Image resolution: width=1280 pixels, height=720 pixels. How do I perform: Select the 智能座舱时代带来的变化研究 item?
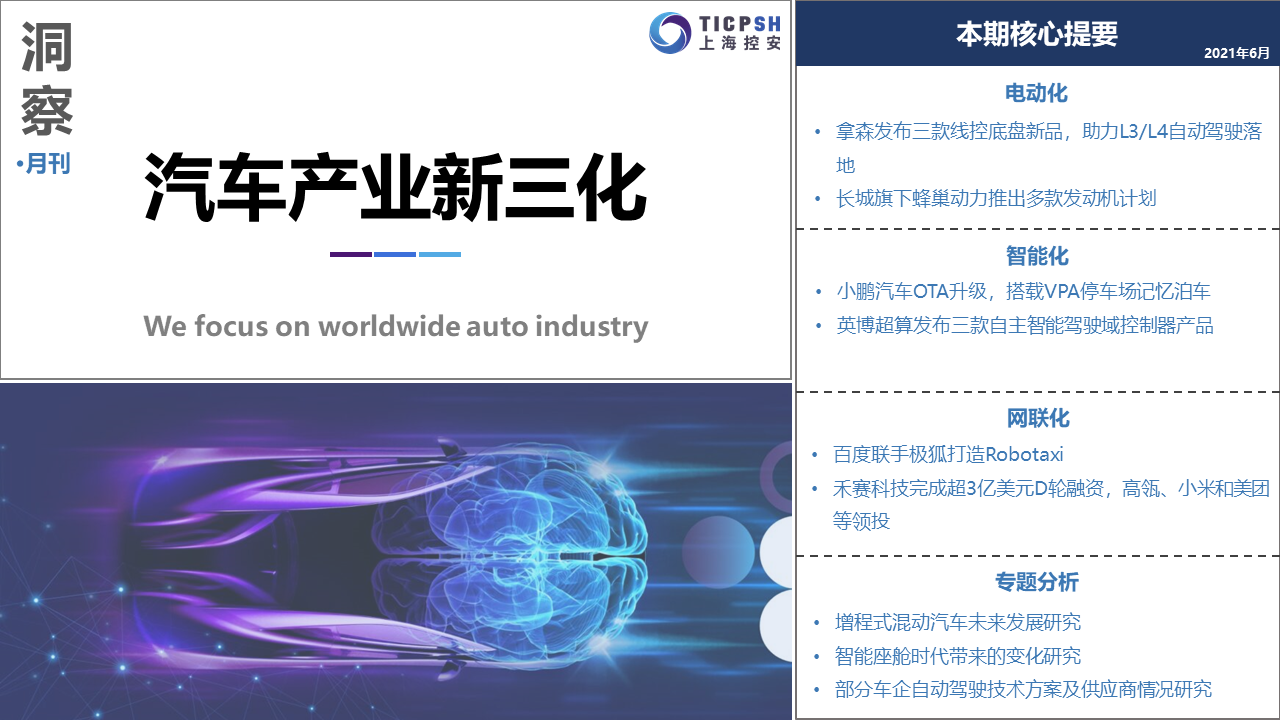pos(958,656)
